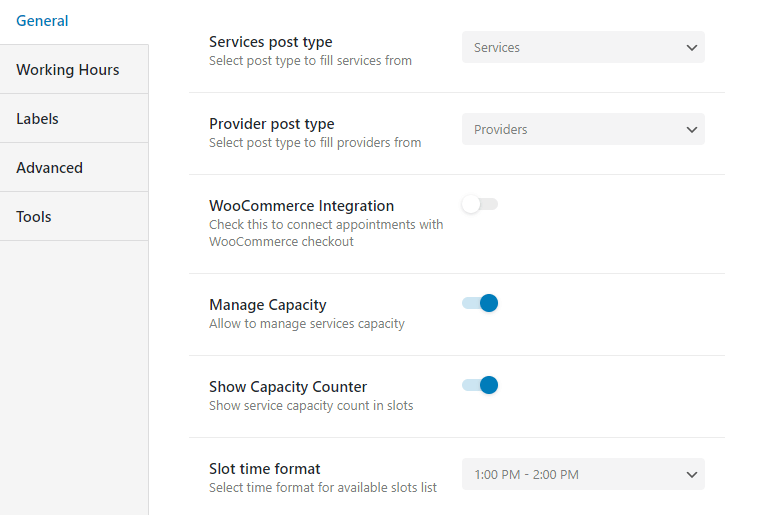Click the Manage Capacity heading text
Viewport: 760px width, 515px height.
[268, 305]
